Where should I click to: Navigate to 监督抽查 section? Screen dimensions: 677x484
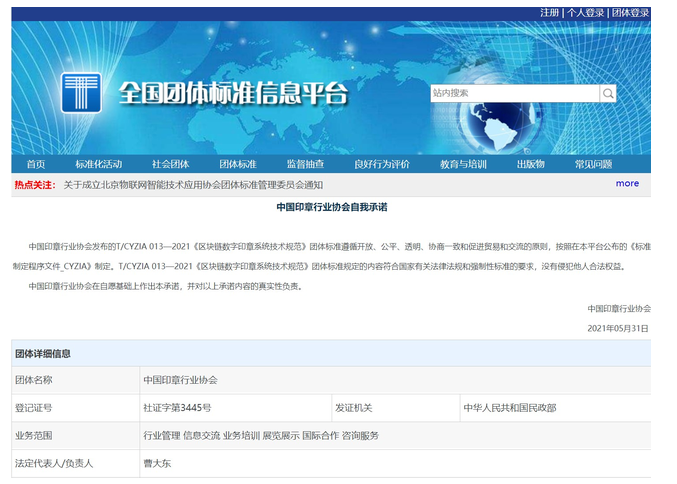[305, 164]
